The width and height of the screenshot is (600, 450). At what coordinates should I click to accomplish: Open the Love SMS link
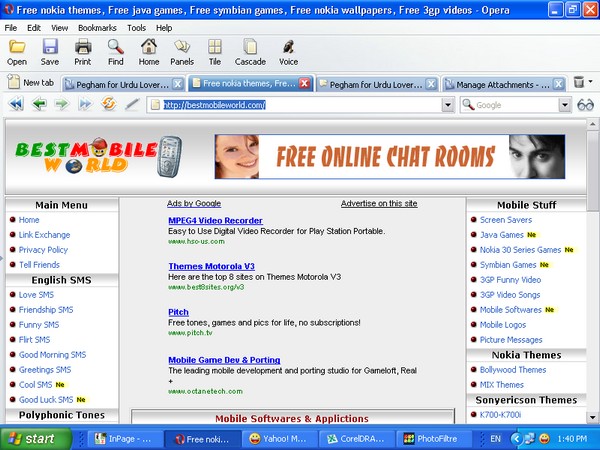pyautogui.click(x=36, y=295)
